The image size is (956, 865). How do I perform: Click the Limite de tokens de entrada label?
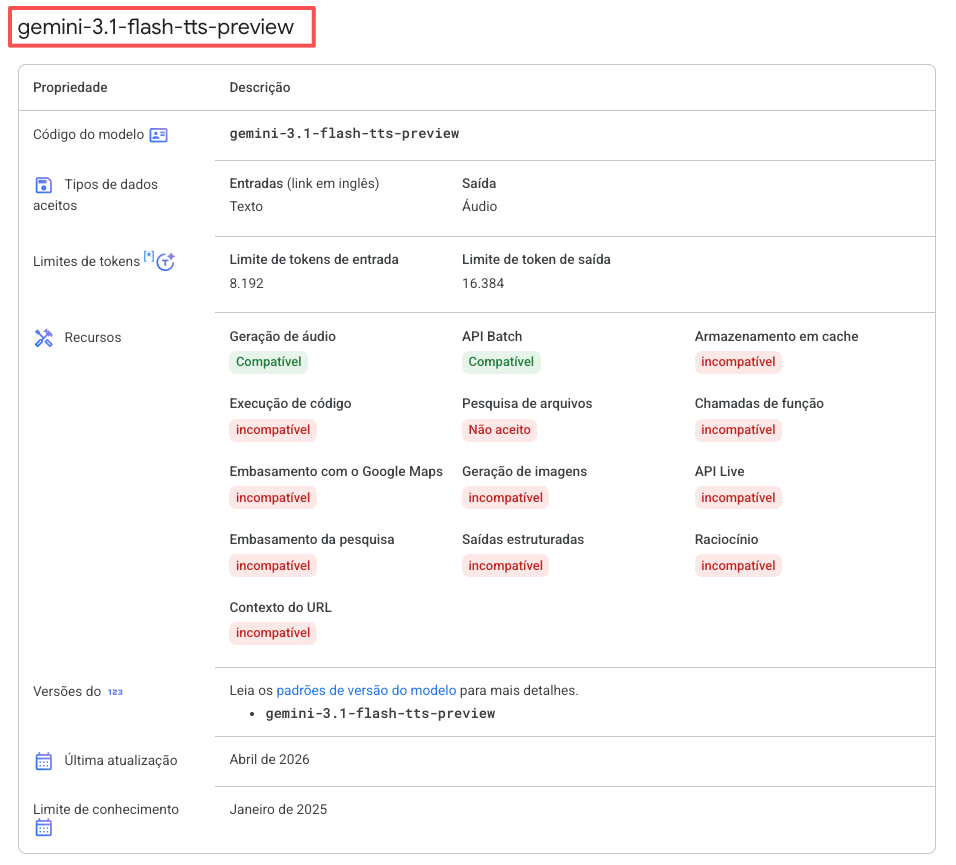[x=314, y=260]
